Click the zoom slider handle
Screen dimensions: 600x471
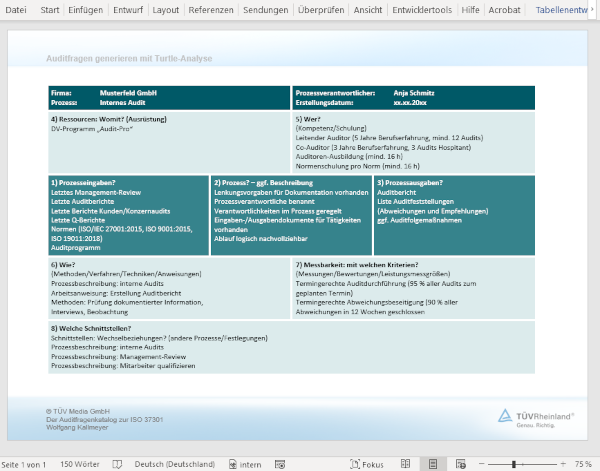click(514, 464)
